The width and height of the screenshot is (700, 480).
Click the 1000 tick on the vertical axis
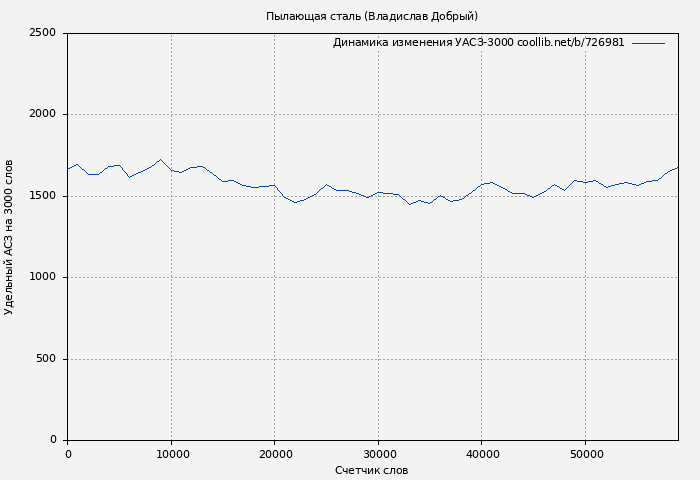pos(43,278)
